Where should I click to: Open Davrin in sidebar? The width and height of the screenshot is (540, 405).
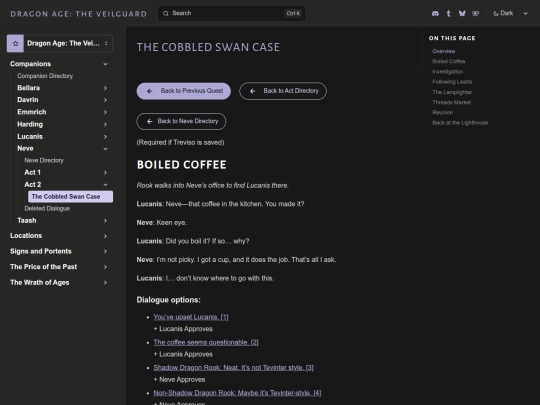click(28, 100)
